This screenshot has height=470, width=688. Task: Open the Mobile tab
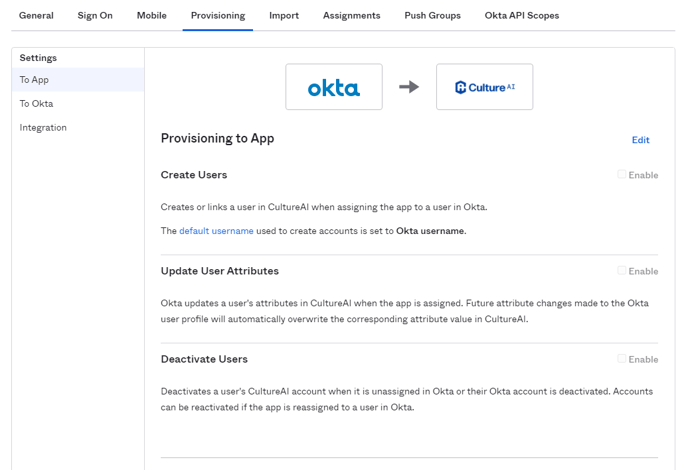pos(151,15)
